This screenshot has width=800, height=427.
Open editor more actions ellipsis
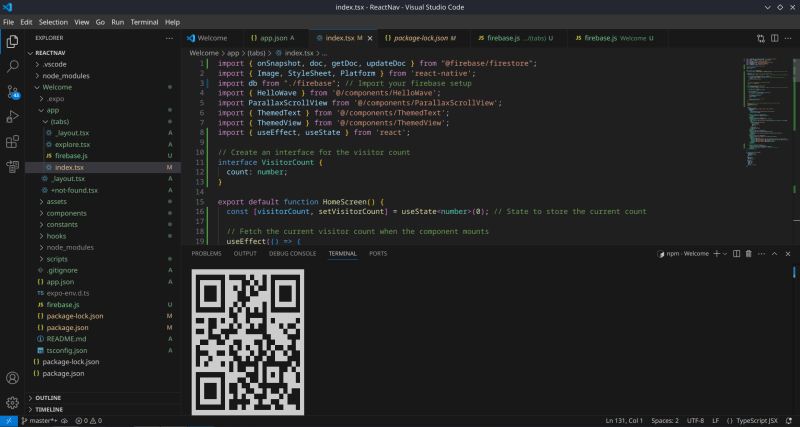tap(788, 38)
